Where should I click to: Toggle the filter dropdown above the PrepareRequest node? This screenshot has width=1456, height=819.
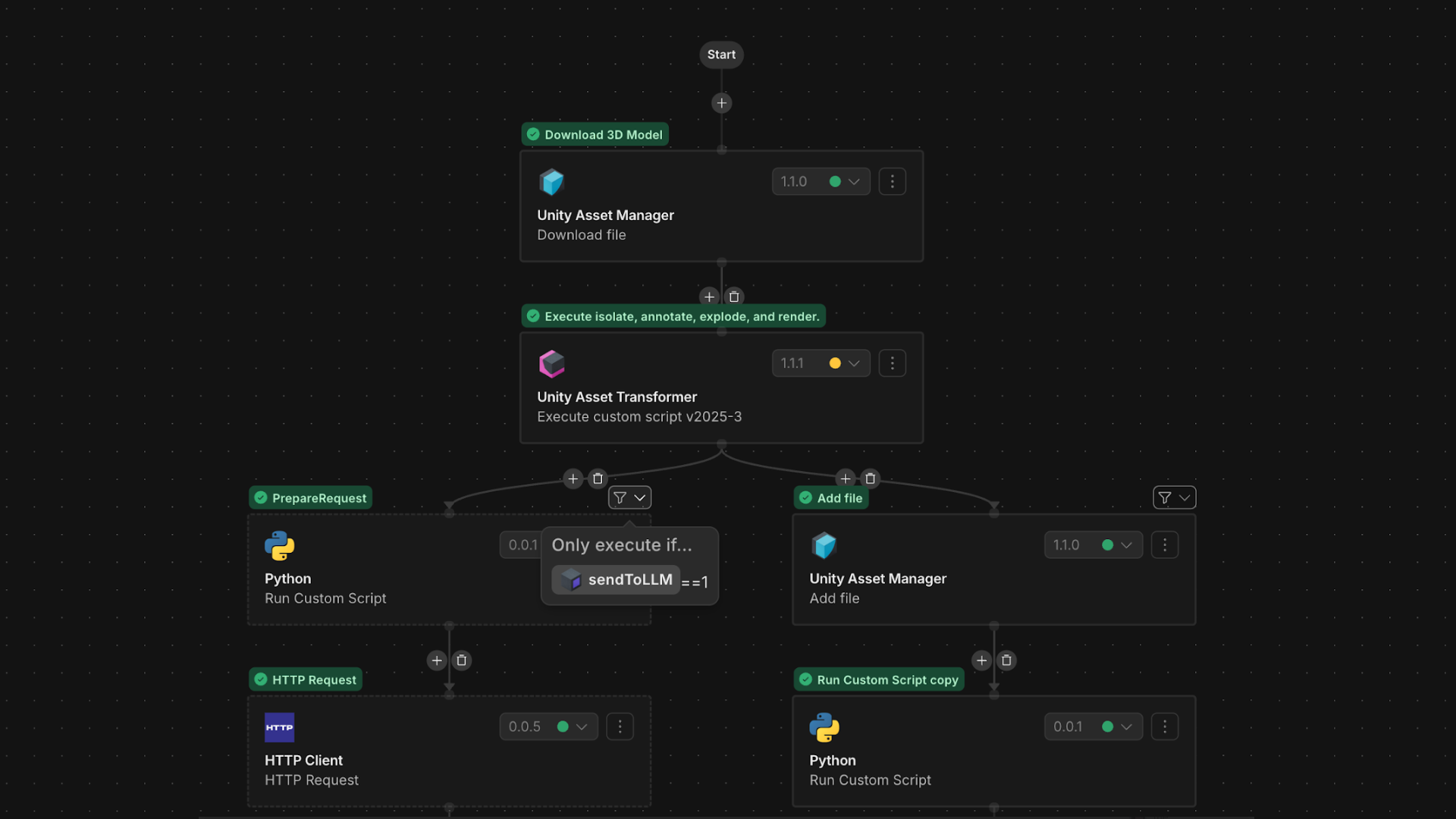[630, 497]
